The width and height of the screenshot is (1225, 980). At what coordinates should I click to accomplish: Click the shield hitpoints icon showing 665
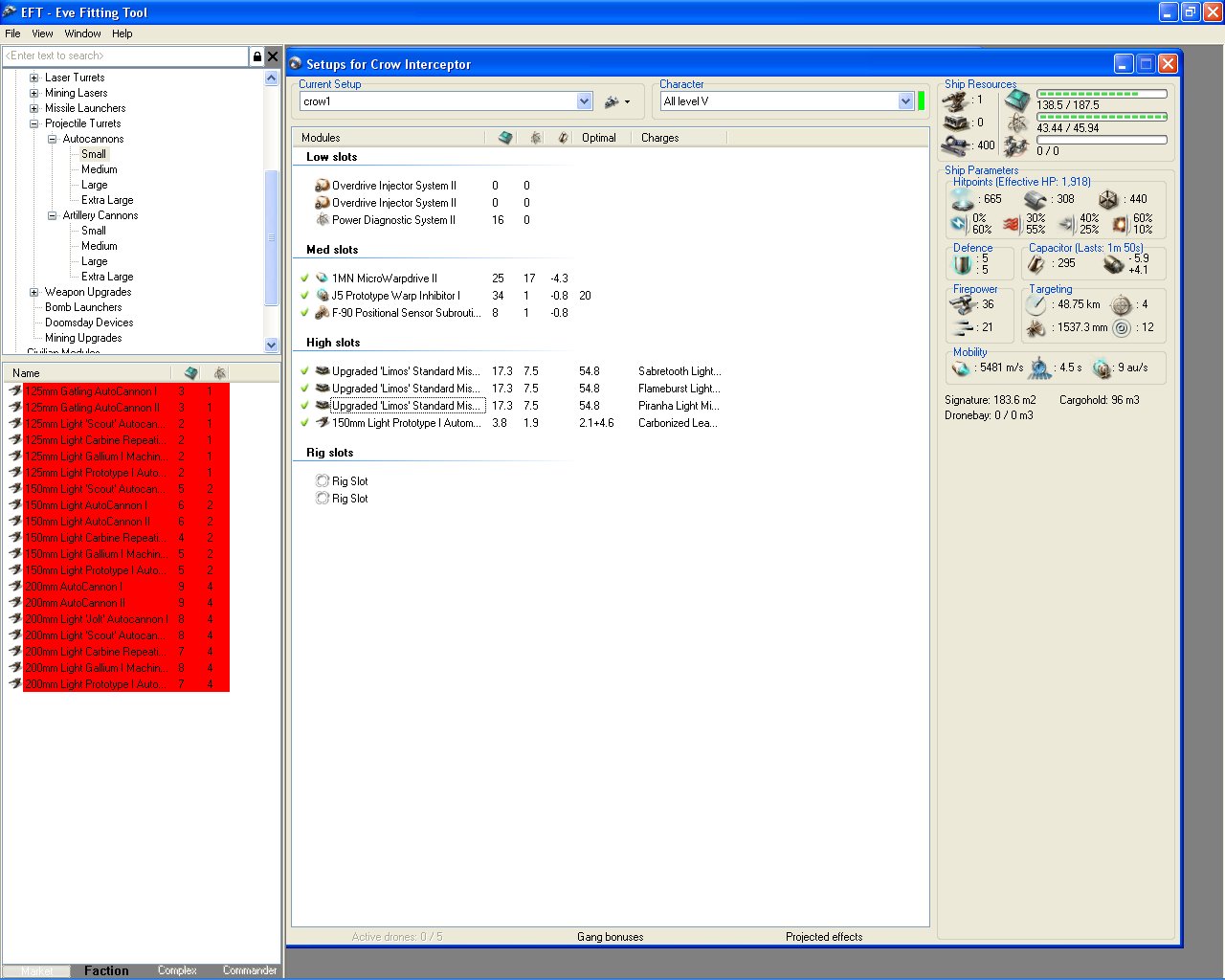[963, 199]
